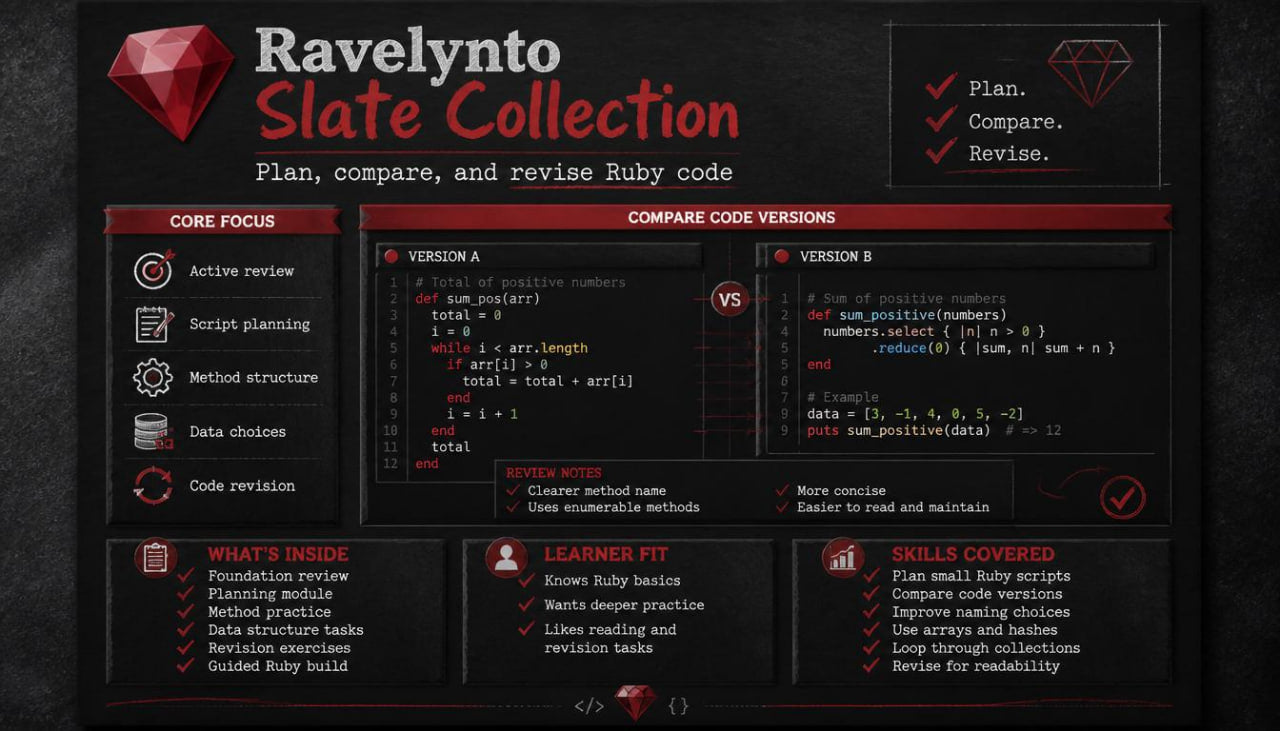Click the red dot beside Version B
The width and height of the screenshot is (1280, 731).
click(x=782, y=256)
